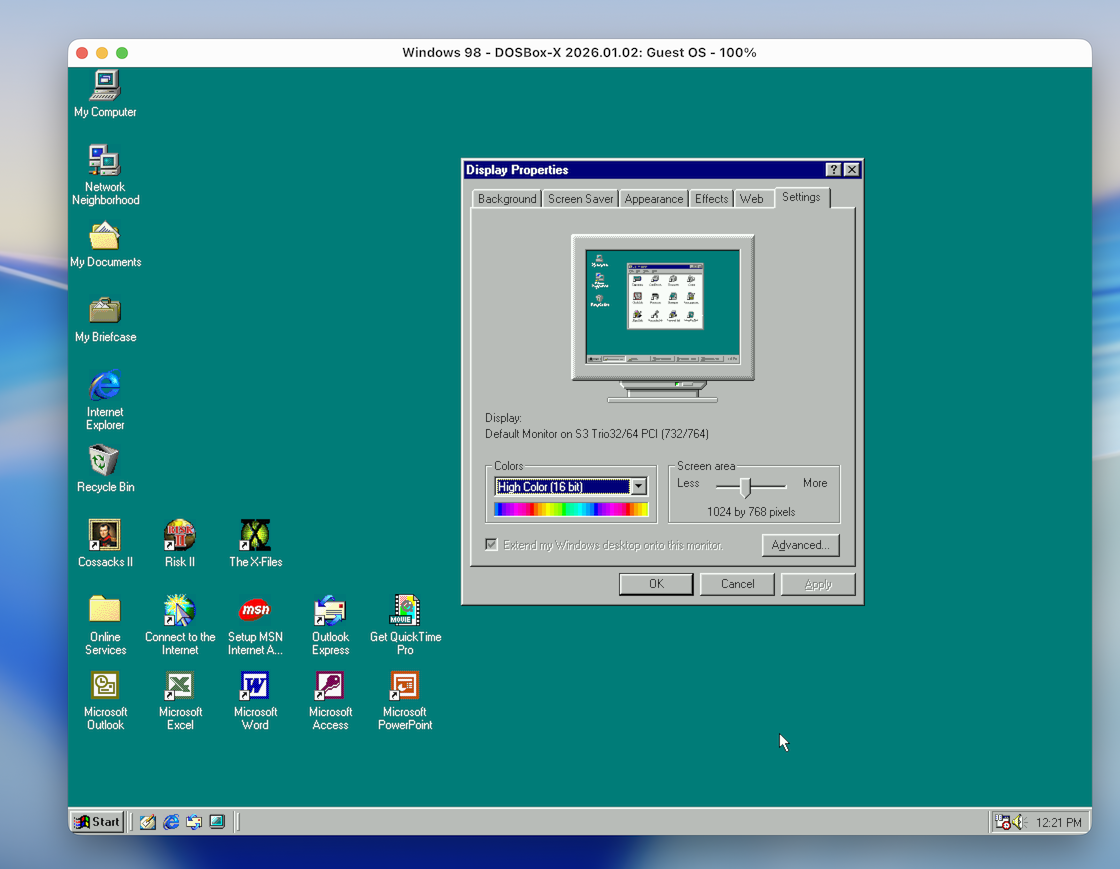
Task: Click the Default Monitor on S3 Trio text
Action: (x=596, y=433)
